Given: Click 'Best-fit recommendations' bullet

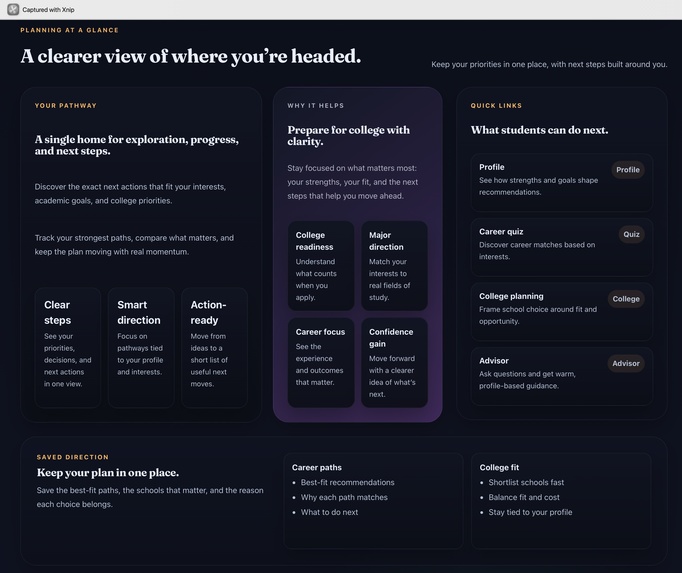Looking at the screenshot, I should point(347,483).
